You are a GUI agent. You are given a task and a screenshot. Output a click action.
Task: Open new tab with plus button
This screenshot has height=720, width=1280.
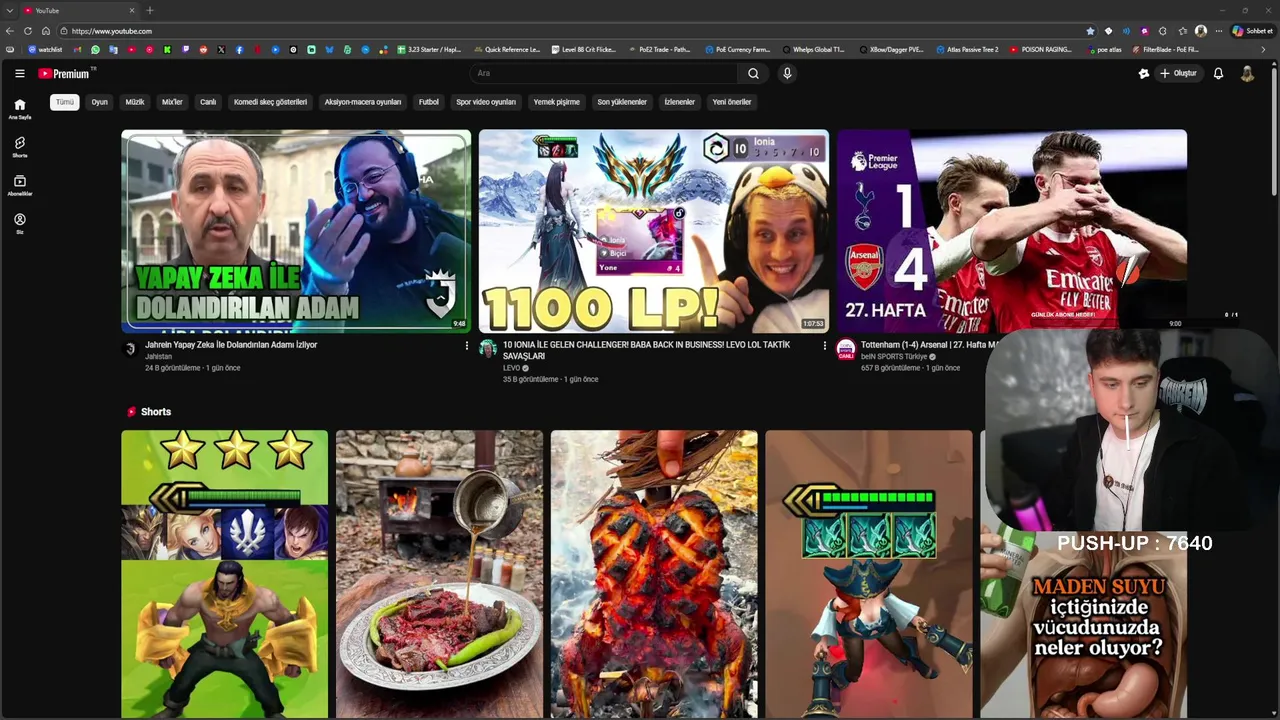(150, 10)
